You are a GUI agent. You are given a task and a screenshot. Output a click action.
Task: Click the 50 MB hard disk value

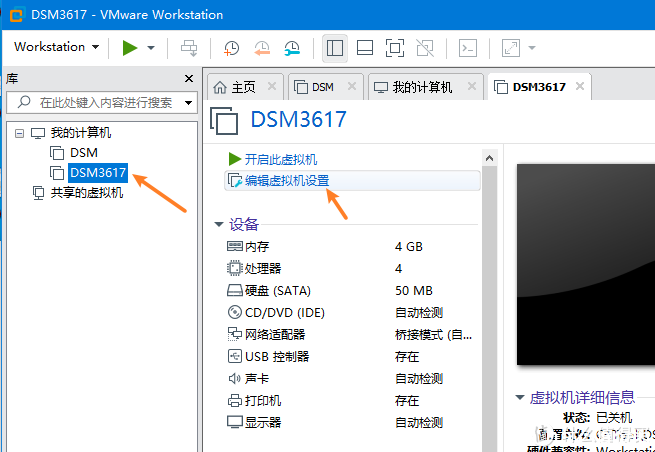pyautogui.click(x=414, y=290)
